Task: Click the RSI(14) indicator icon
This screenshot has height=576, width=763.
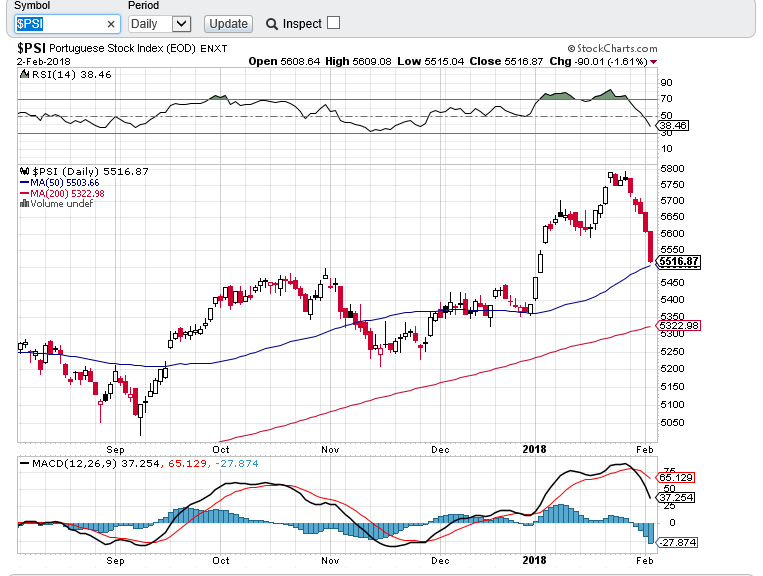Action: coord(24,74)
